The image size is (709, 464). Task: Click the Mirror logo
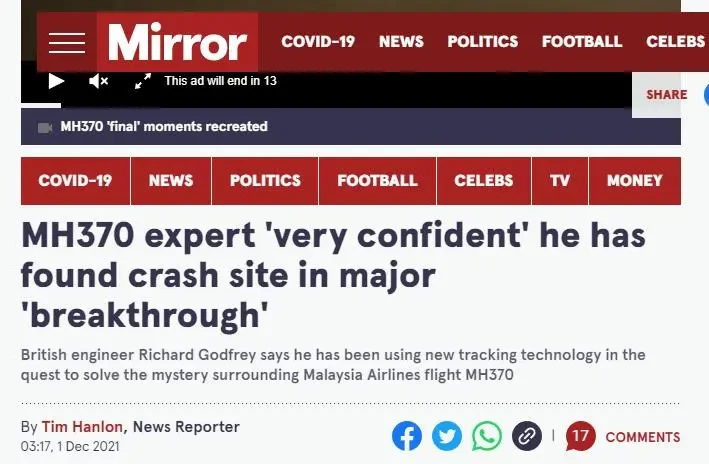(177, 42)
